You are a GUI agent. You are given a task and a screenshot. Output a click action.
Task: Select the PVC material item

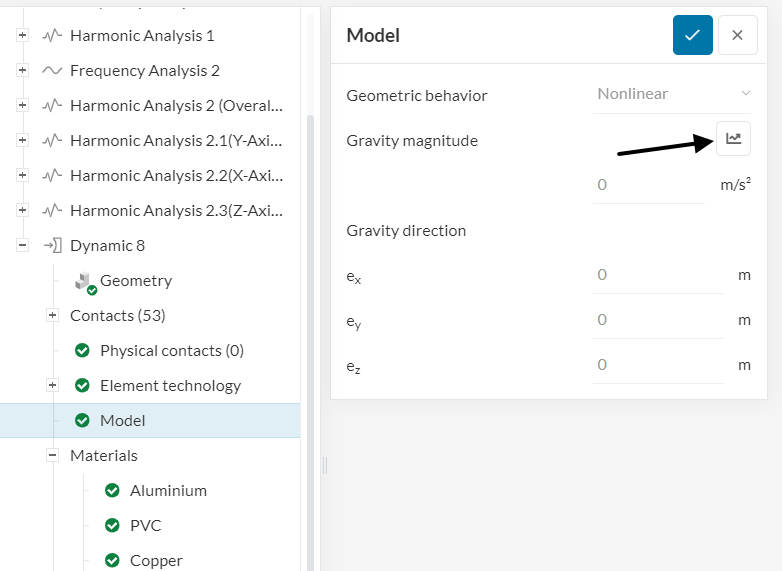pos(145,526)
